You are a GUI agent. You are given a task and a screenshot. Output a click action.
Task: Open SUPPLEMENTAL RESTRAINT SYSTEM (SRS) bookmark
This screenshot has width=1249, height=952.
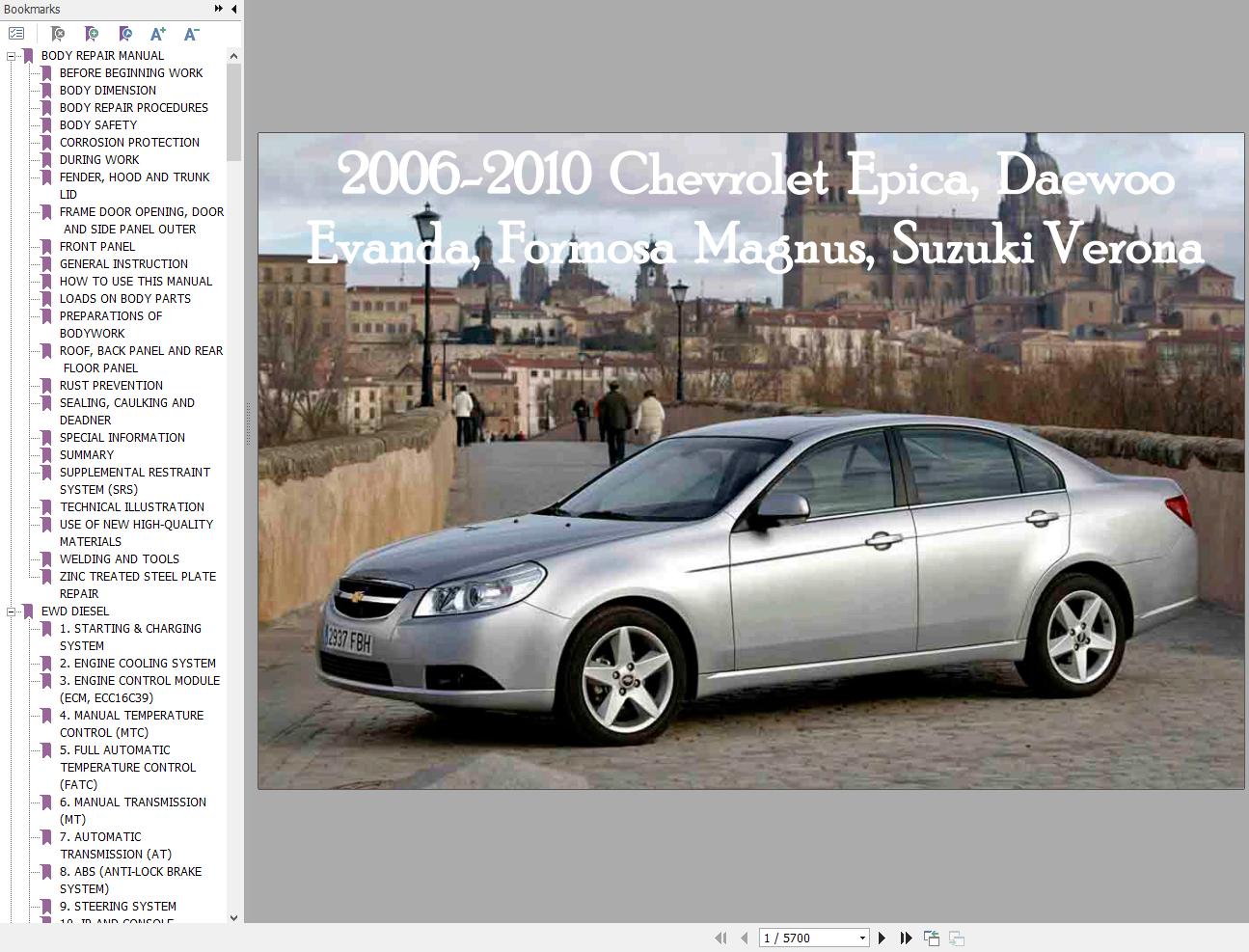pyautogui.click(x=135, y=481)
